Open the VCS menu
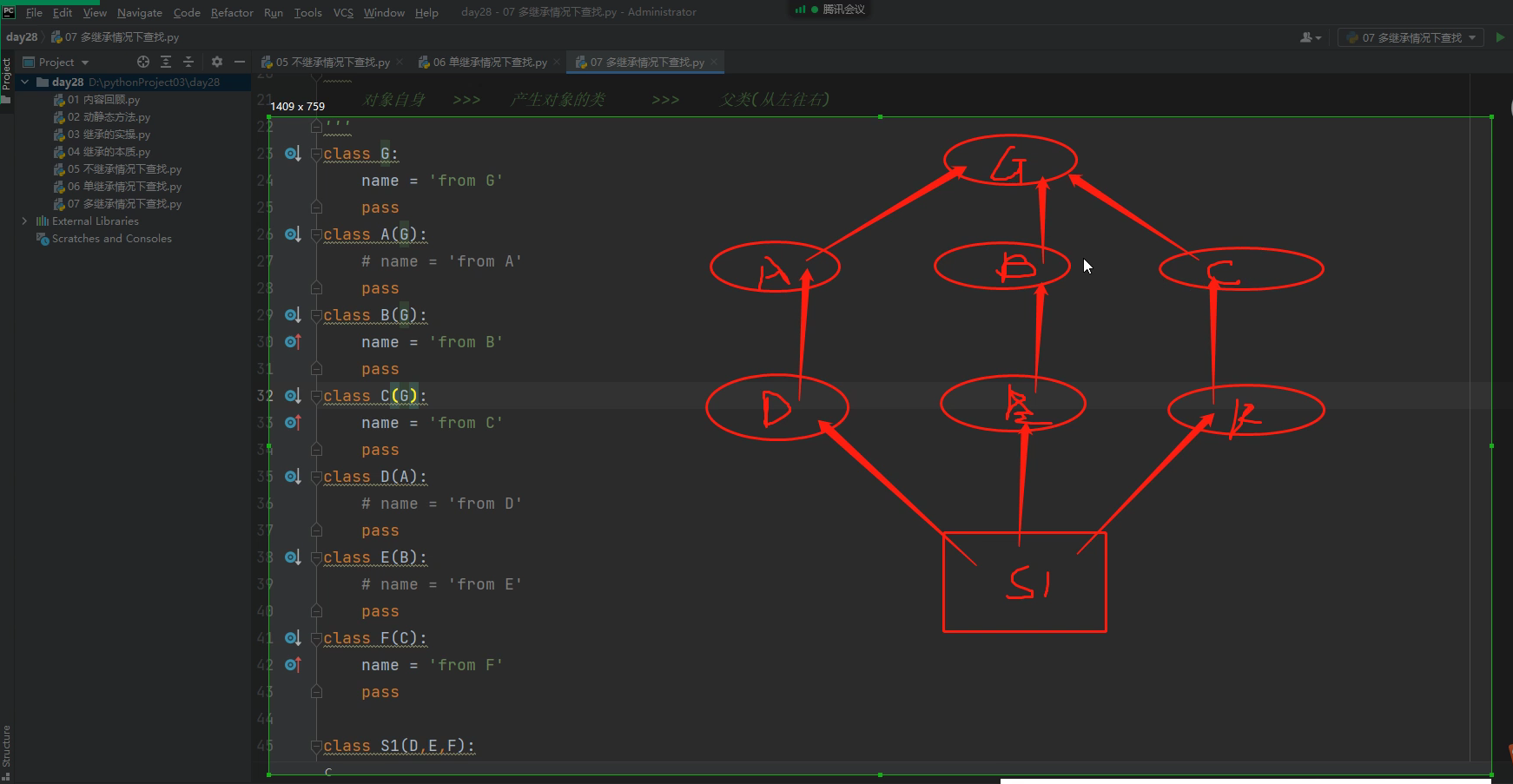 [x=343, y=12]
